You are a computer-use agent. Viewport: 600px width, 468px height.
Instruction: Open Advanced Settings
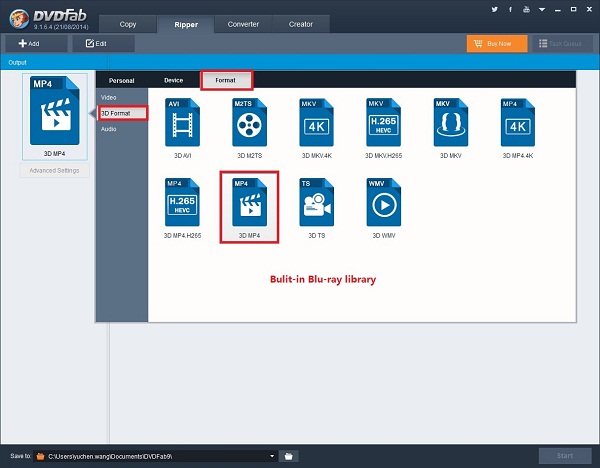pyautogui.click(x=54, y=171)
